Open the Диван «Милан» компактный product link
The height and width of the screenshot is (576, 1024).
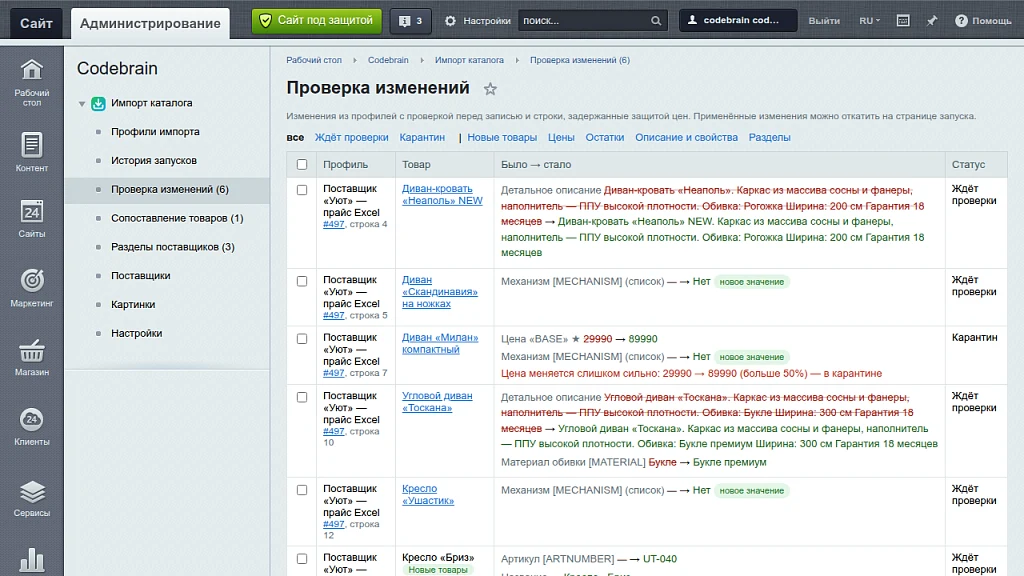click(x=440, y=344)
